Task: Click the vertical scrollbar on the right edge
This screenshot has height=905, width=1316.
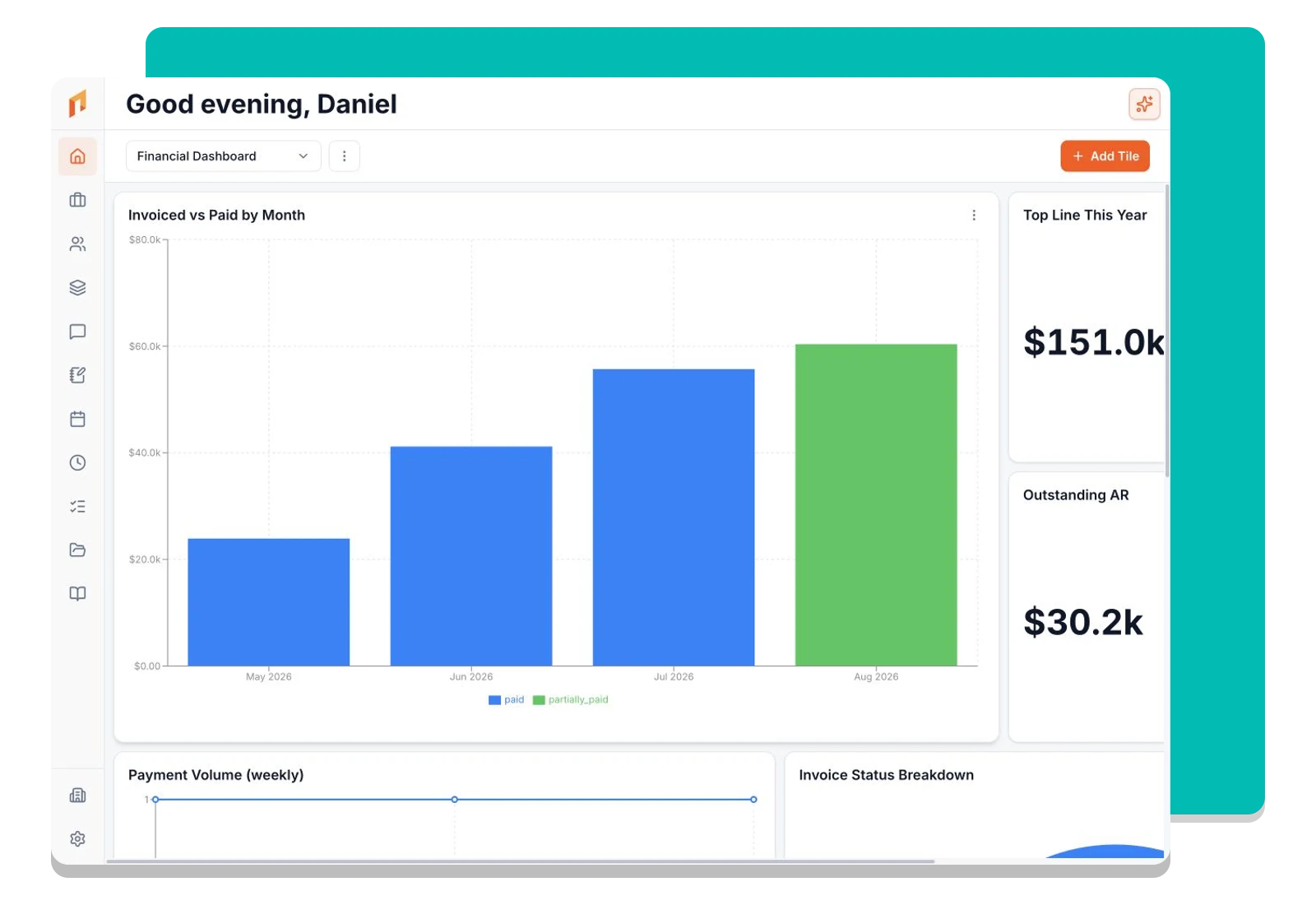Action: pyautogui.click(x=1166, y=329)
